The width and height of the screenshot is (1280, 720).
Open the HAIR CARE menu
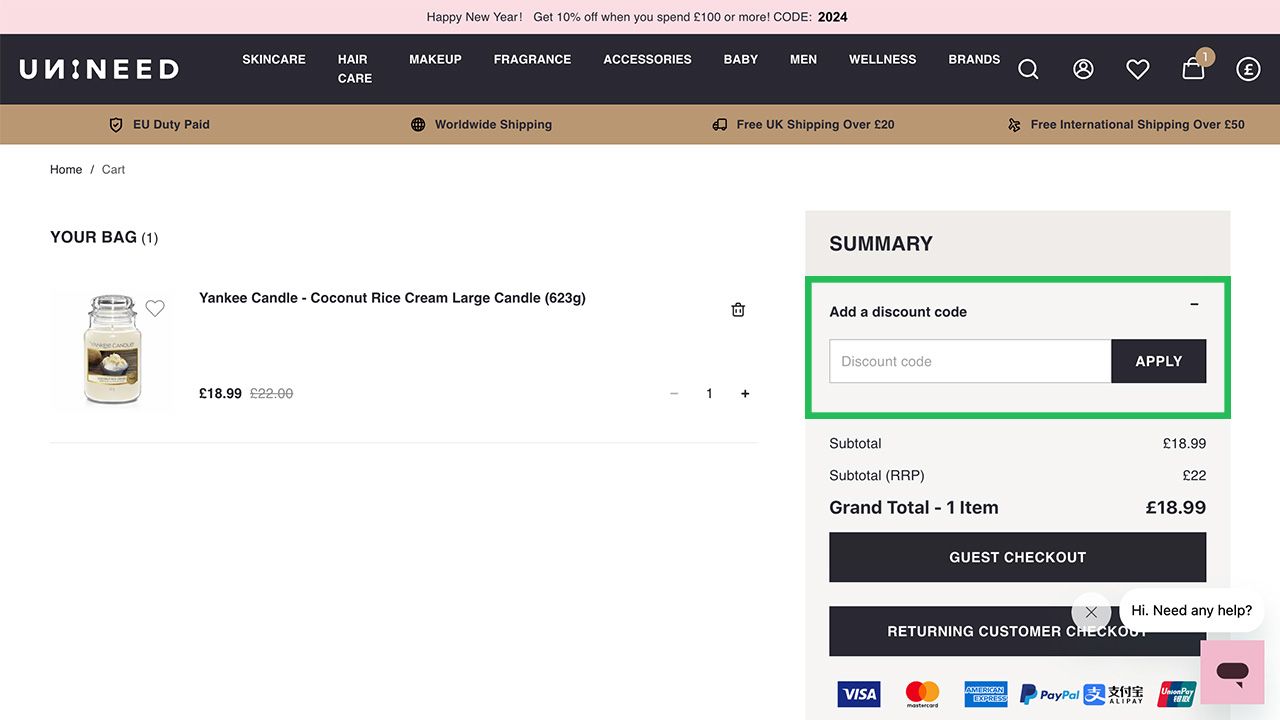coord(354,68)
